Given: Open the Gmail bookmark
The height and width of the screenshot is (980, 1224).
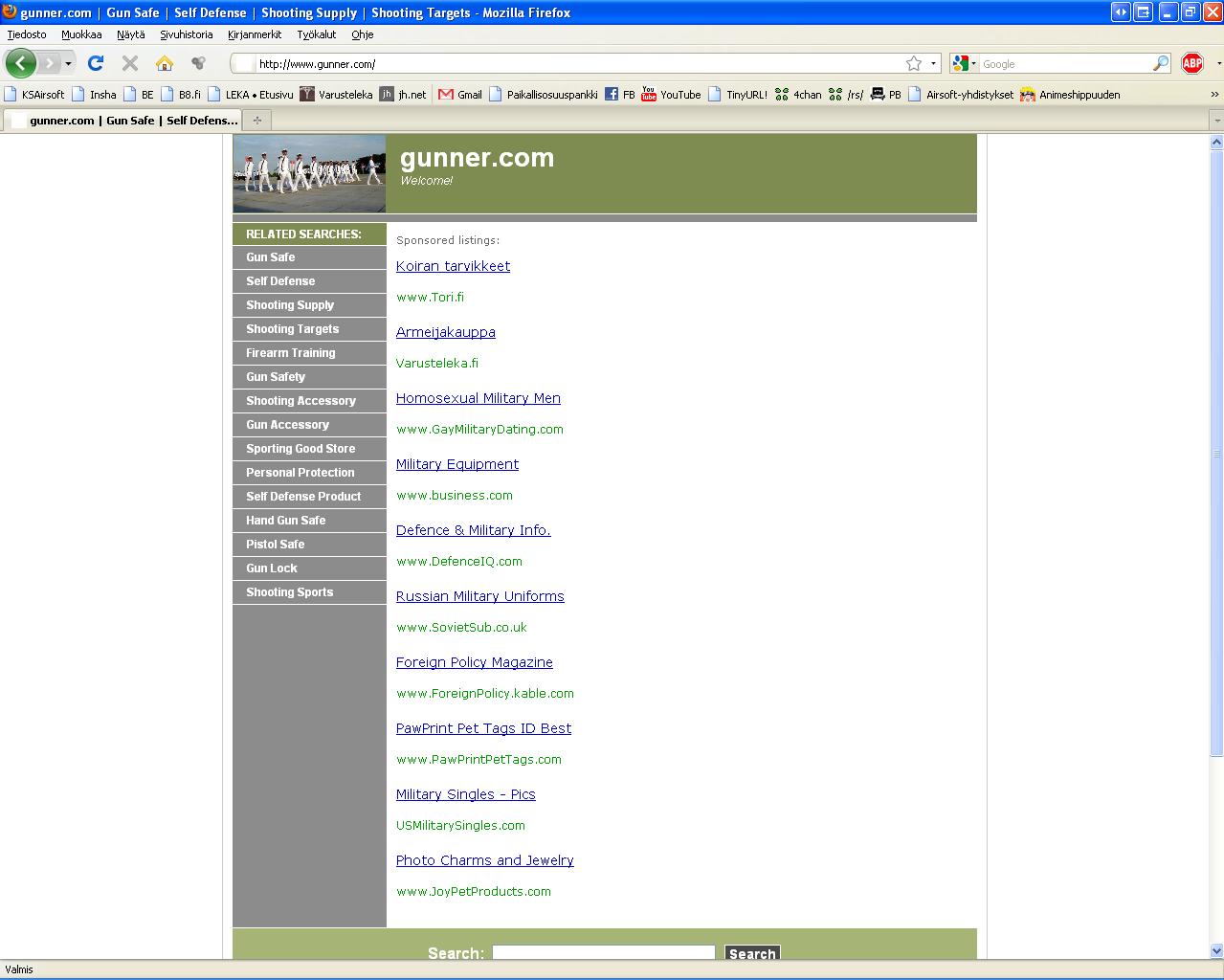Looking at the screenshot, I should 460,95.
